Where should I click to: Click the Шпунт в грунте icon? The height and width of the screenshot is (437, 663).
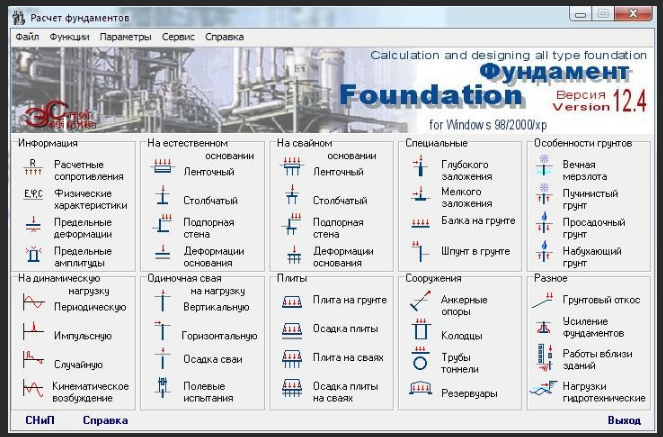tap(420, 251)
